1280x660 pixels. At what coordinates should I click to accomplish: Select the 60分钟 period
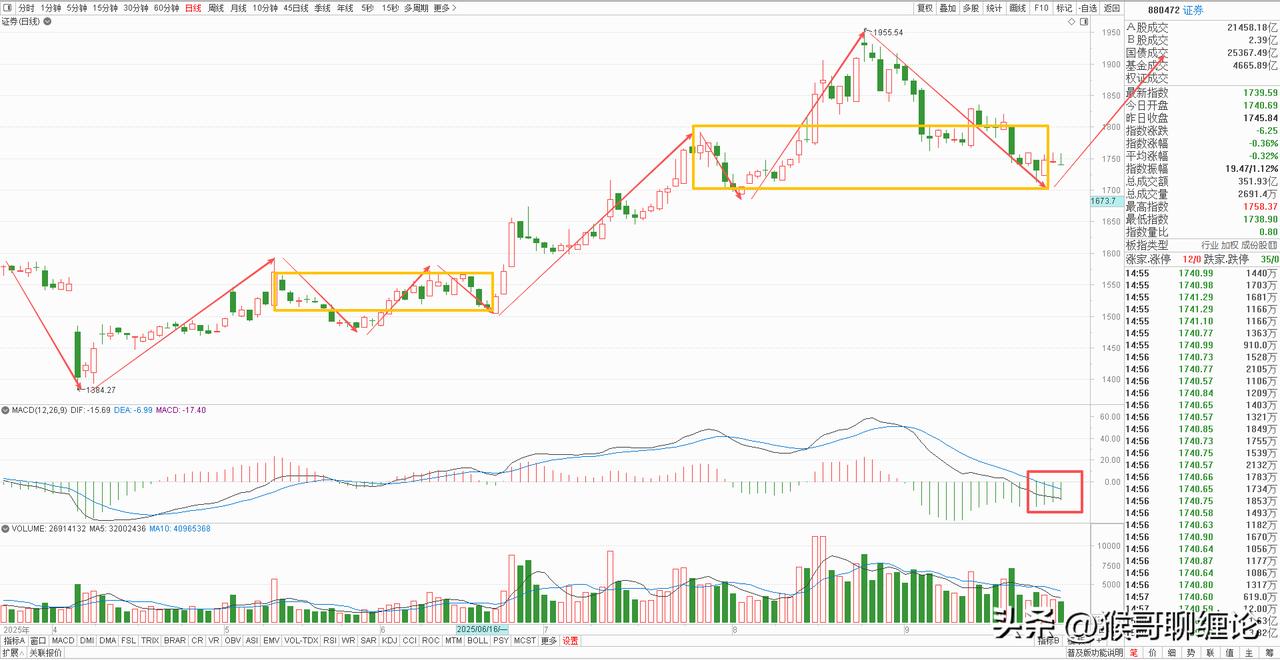click(166, 8)
